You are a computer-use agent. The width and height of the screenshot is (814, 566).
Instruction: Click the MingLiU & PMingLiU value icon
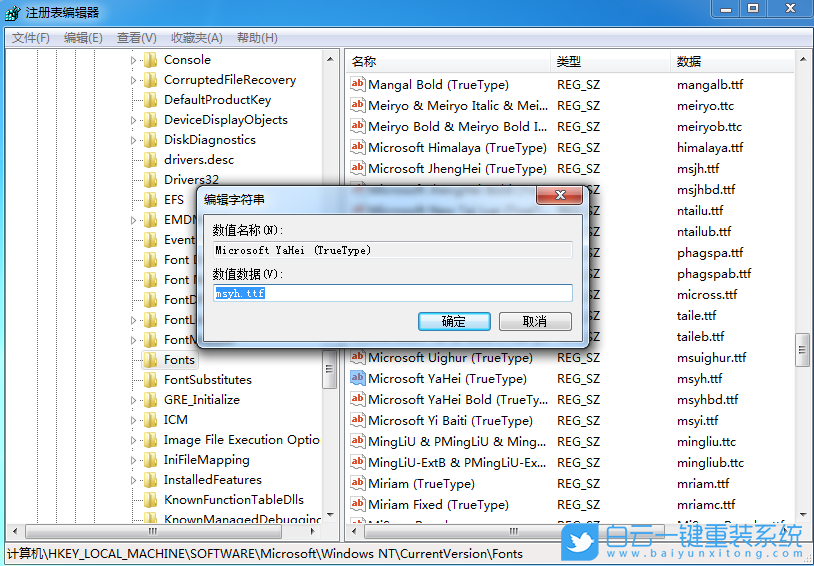click(357, 441)
